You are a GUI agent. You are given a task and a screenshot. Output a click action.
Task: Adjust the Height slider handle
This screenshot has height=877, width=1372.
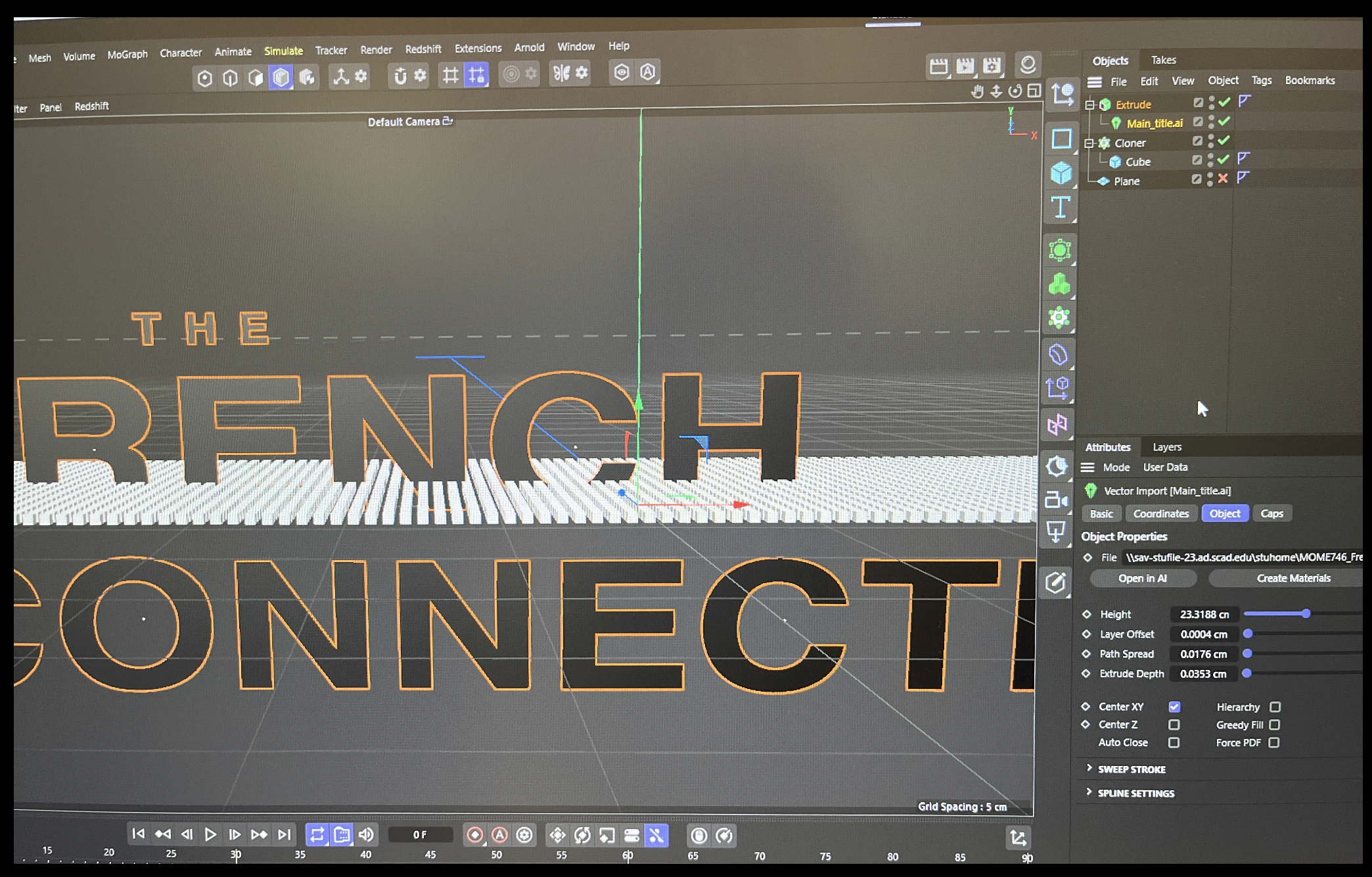[x=1306, y=613]
